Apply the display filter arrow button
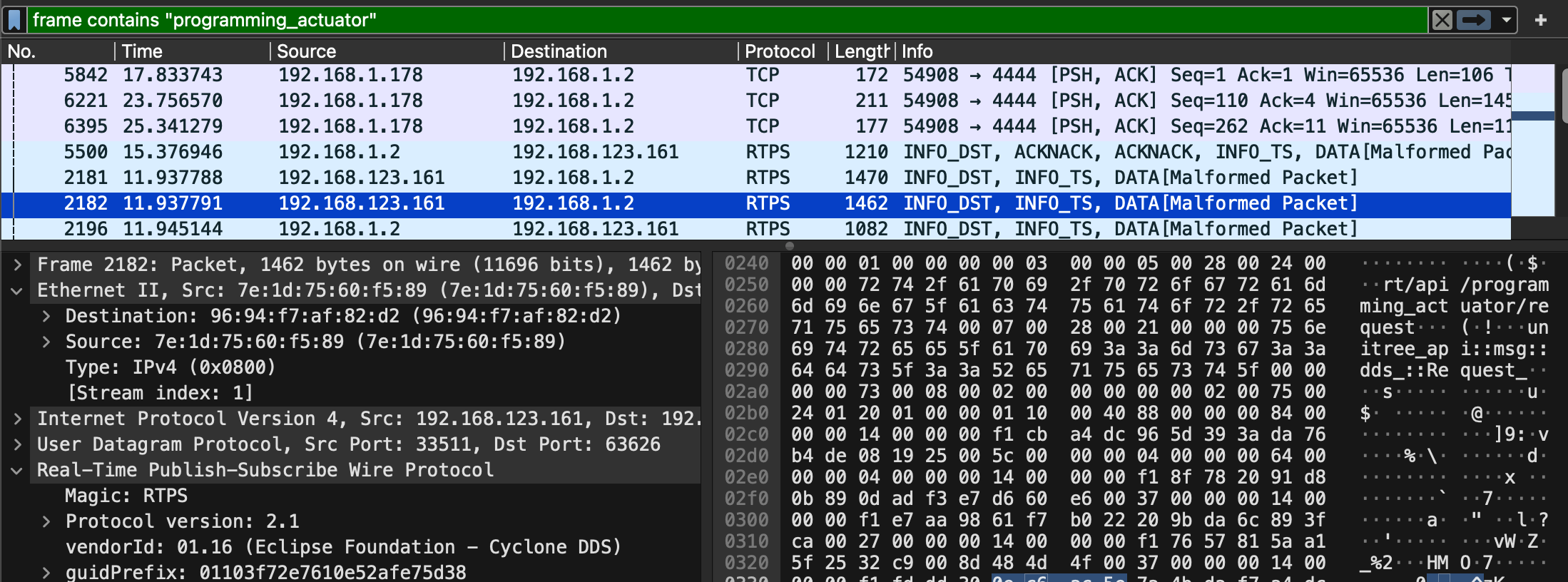Screen dimensions: 1568x582 tap(1473, 20)
